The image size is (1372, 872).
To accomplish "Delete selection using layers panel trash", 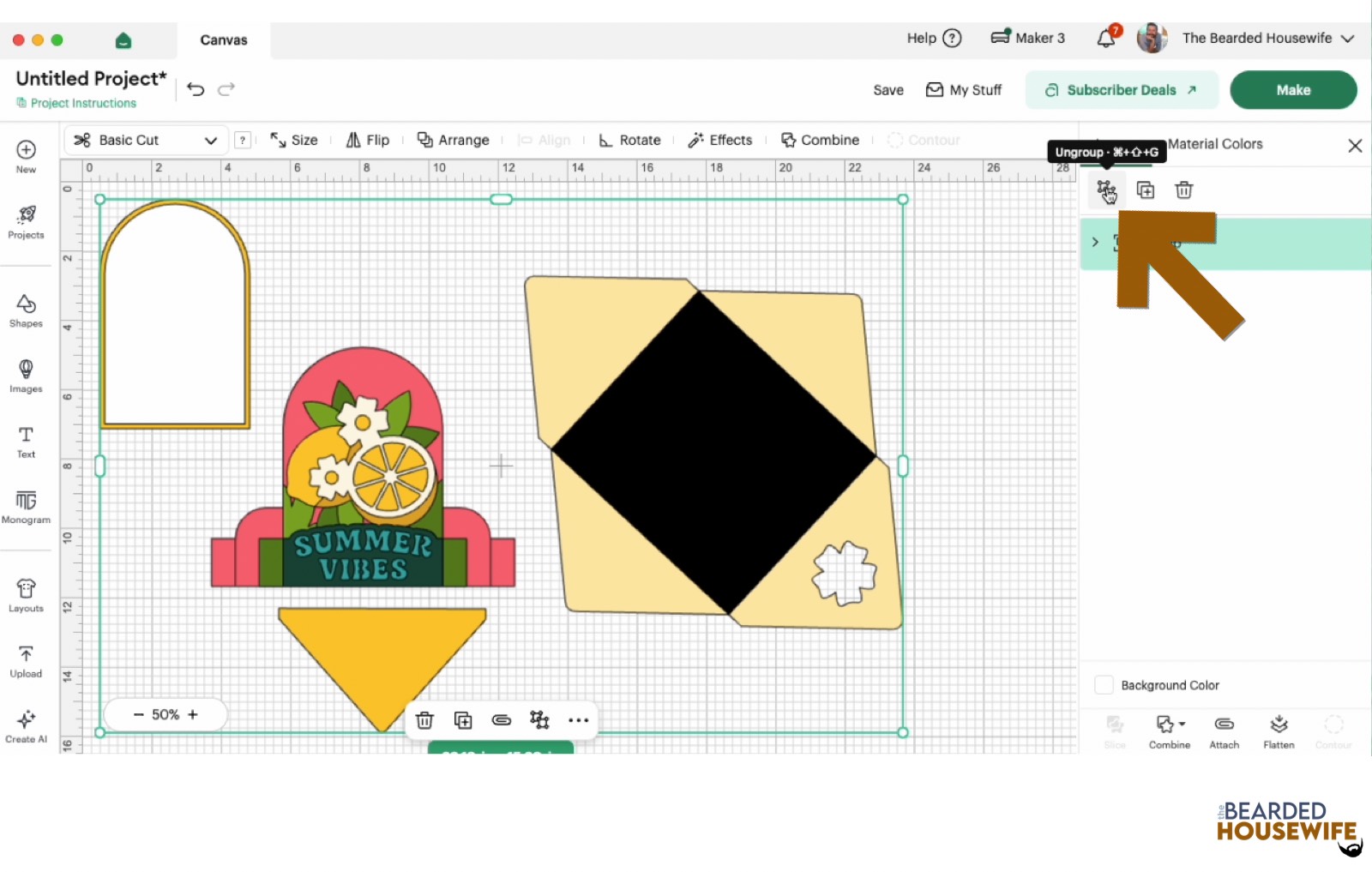I will pyautogui.click(x=1184, y=190).
